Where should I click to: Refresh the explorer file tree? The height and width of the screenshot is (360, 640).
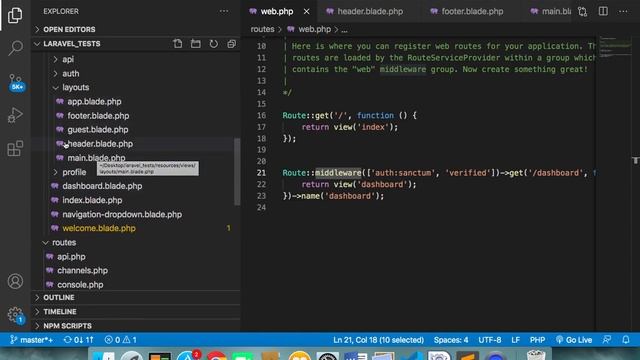213,44
